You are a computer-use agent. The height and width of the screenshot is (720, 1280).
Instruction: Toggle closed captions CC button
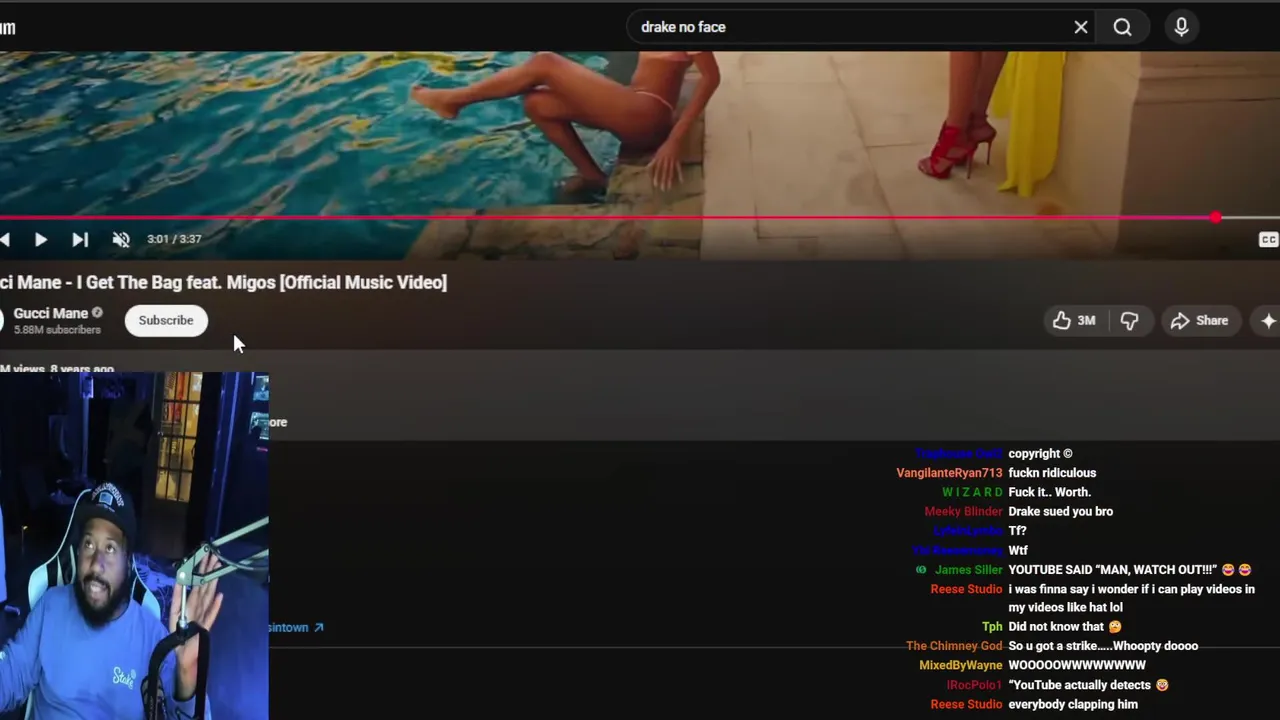[1268, 240]
